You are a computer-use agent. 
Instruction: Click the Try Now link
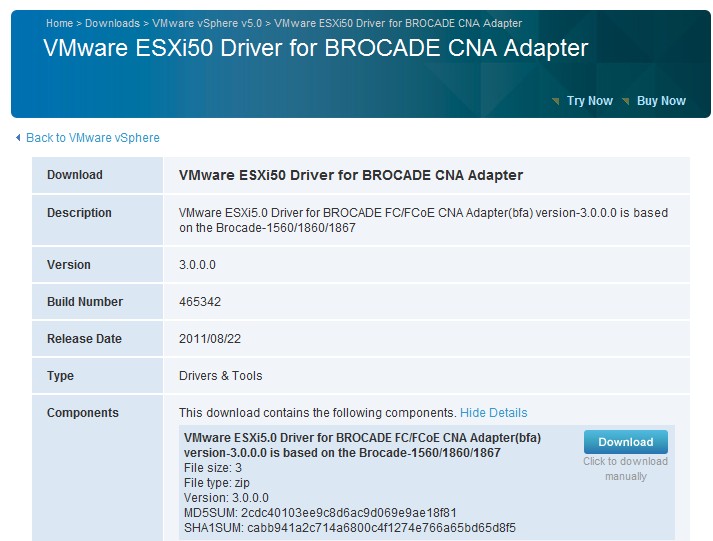pos(590,100)
